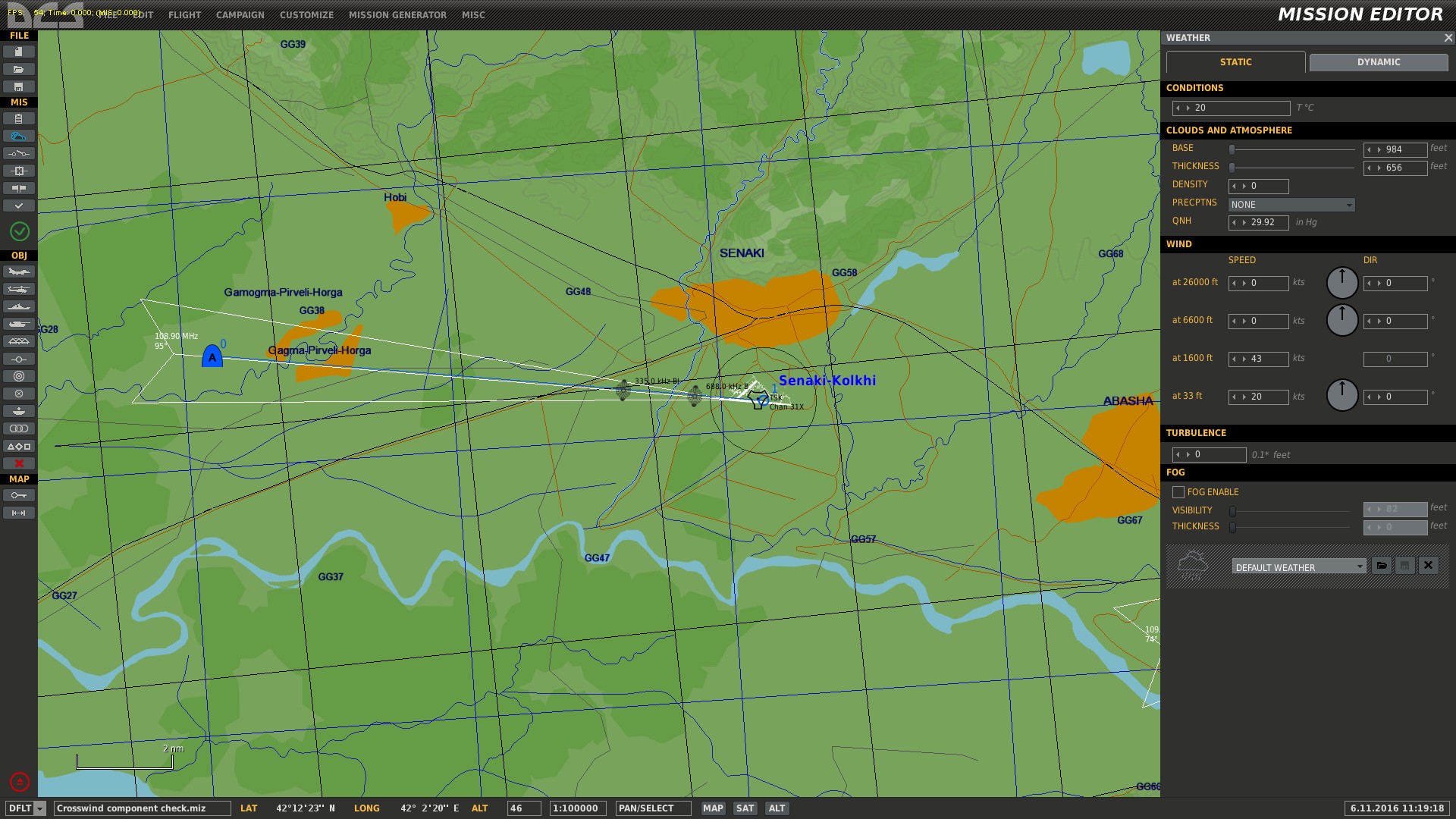Open the CAMPAIGN menu
Viewport: 1456px width, 819px height.
[x=240, y=15]
